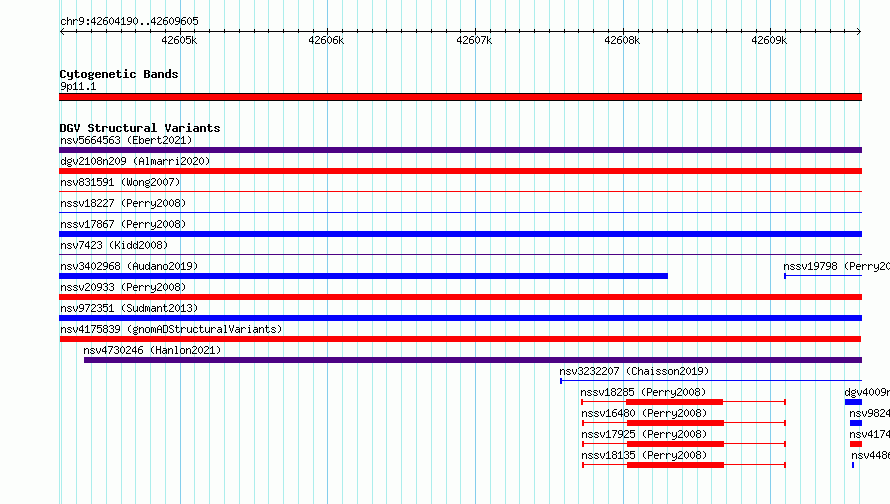Click the small blue dgv4009 variant bar
Screen dimensions: 890x504
click(853, 402)
